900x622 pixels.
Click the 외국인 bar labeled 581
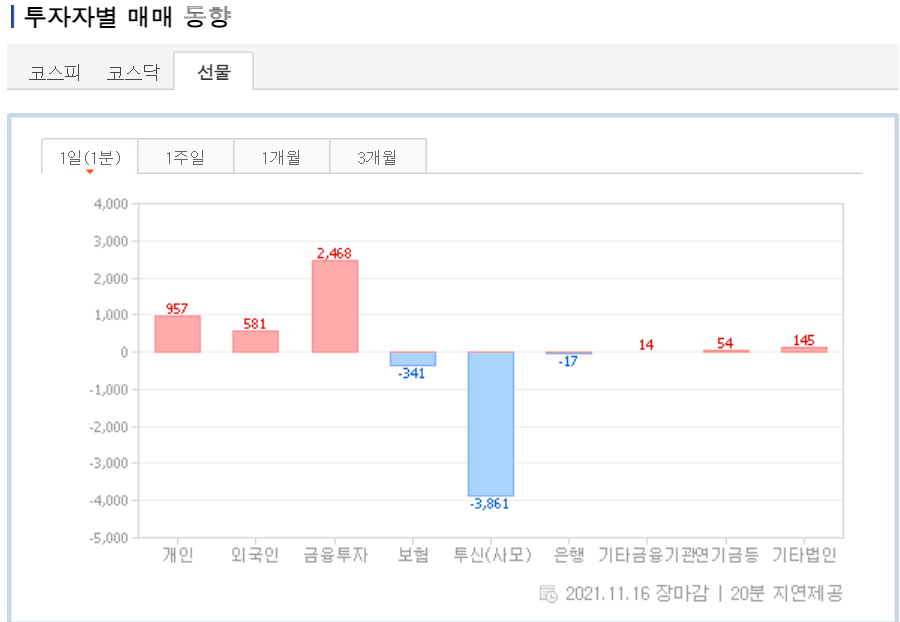click(x=255, y=341)
